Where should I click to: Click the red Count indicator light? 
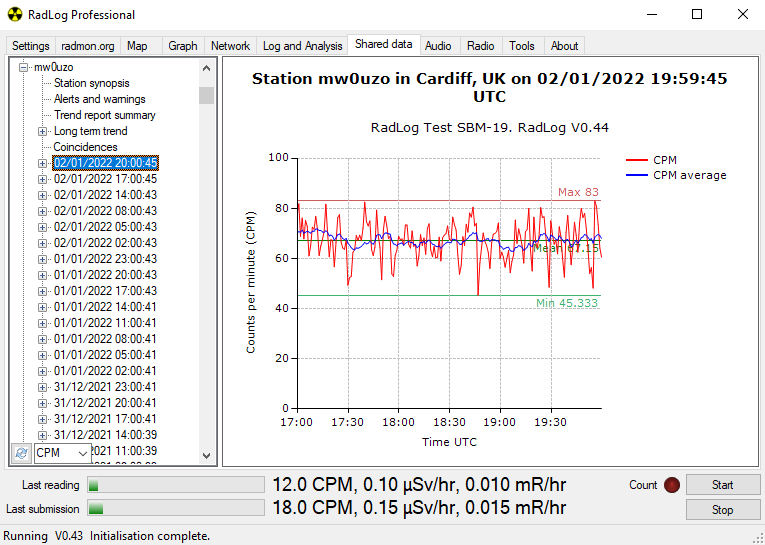point(672,485)
